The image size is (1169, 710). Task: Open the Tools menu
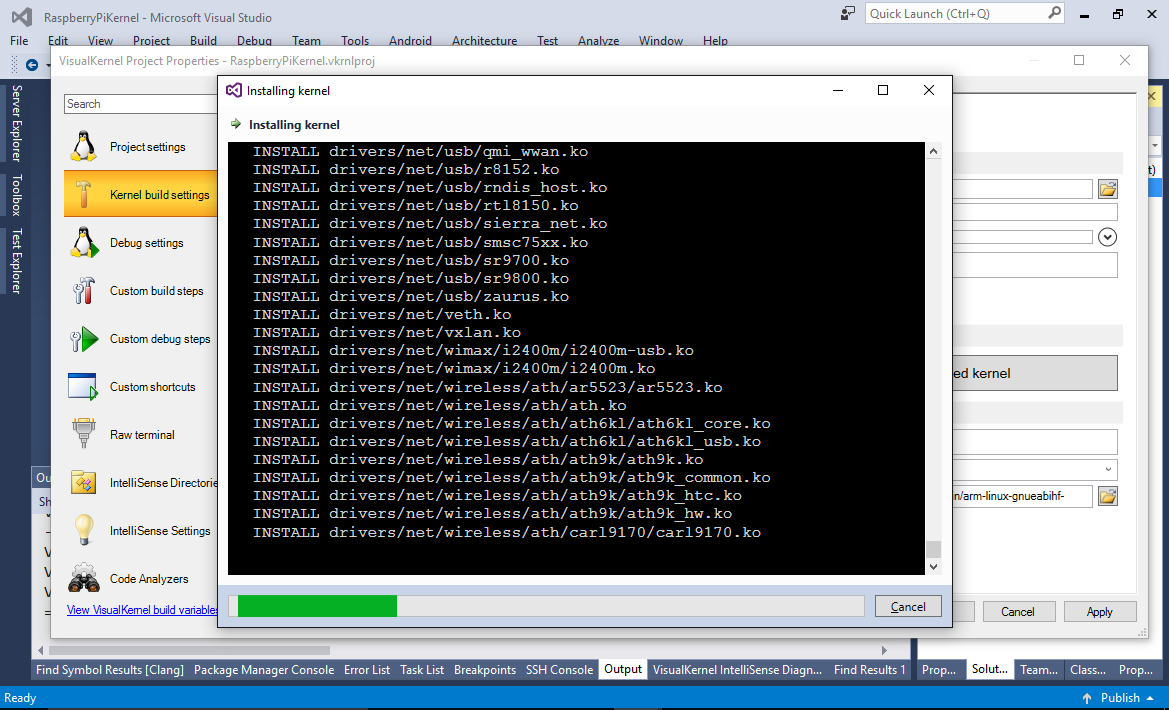click(x=355, y=41)
